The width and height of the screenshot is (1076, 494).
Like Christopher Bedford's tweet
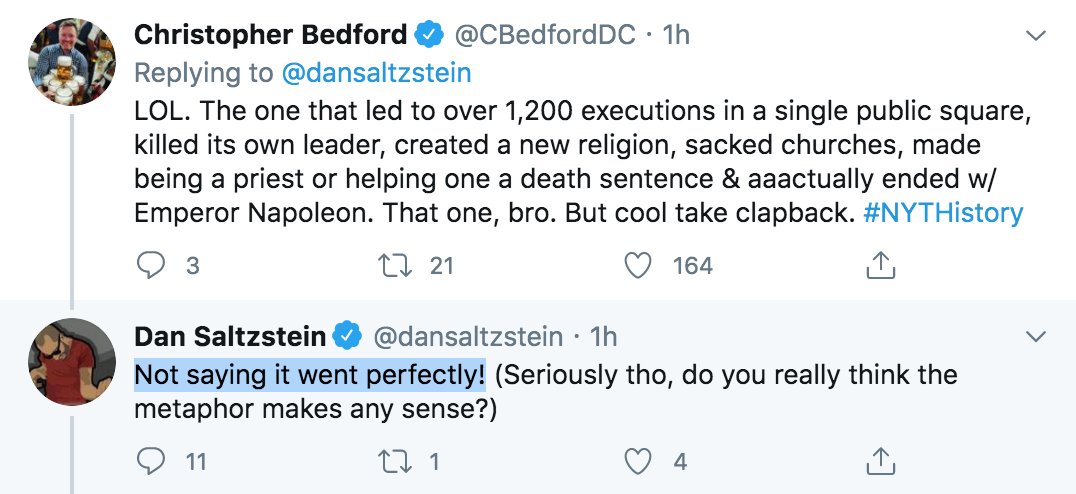pos(639,265)
